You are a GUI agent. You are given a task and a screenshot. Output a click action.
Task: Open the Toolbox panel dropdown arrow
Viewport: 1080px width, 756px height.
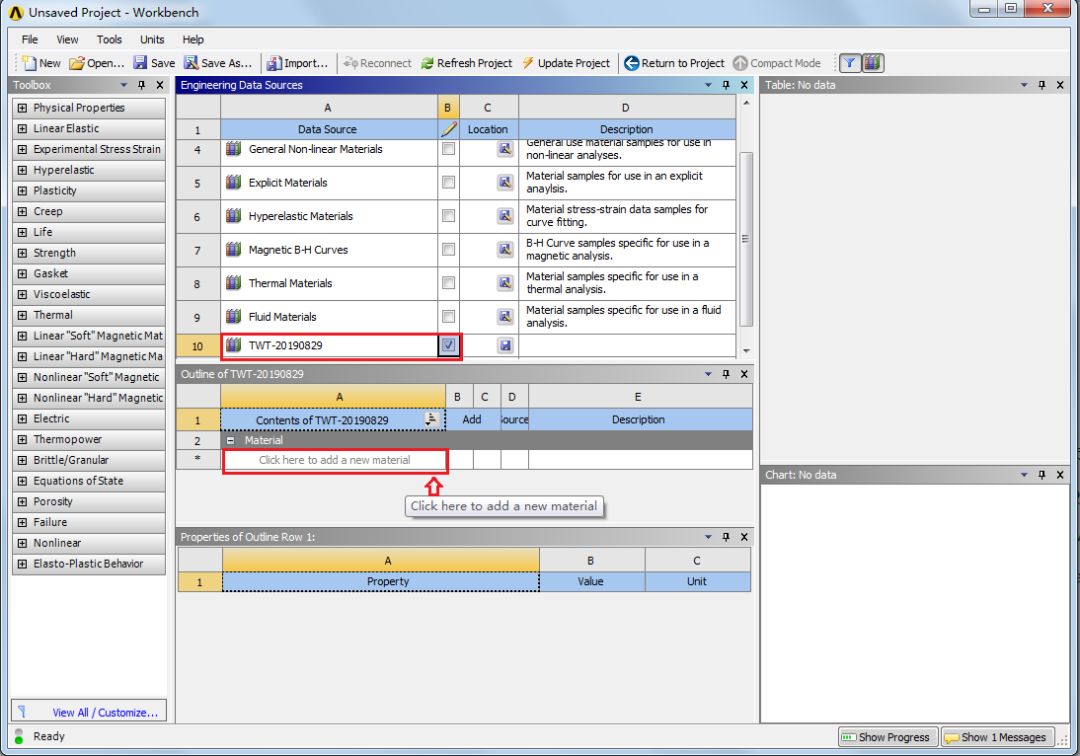[x=124, y=85]
